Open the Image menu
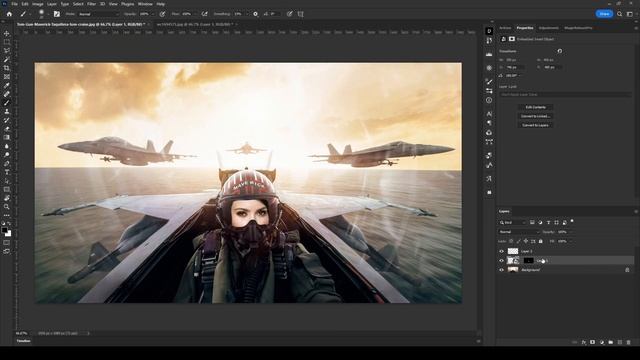This screenshot has width=640, height=360. (x=38, y=4)
